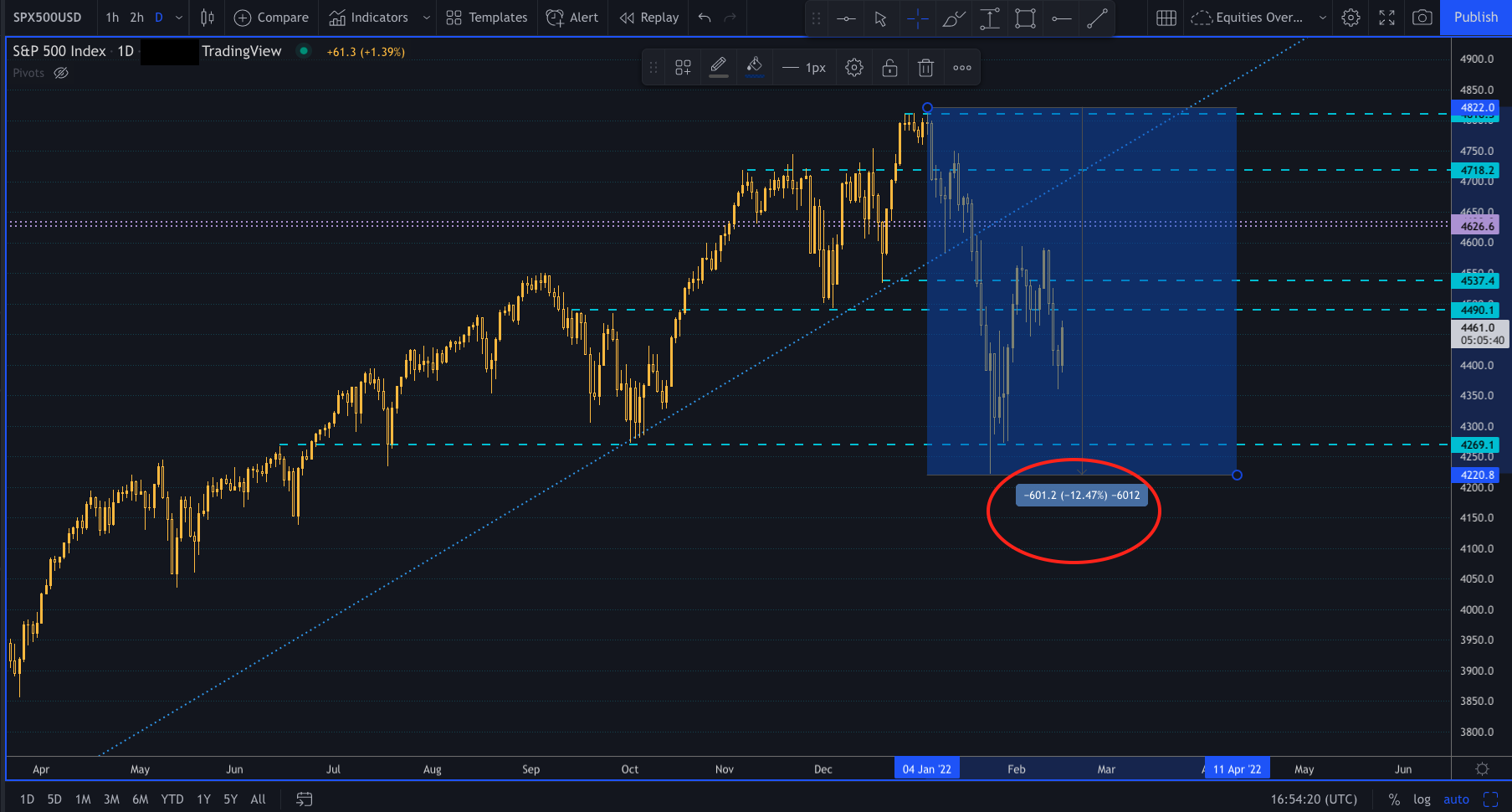Image resolution: width=1512 pixels, height=812 pixels.
Task: Open chart settings gear in top bar
Action: (1351, 18)
